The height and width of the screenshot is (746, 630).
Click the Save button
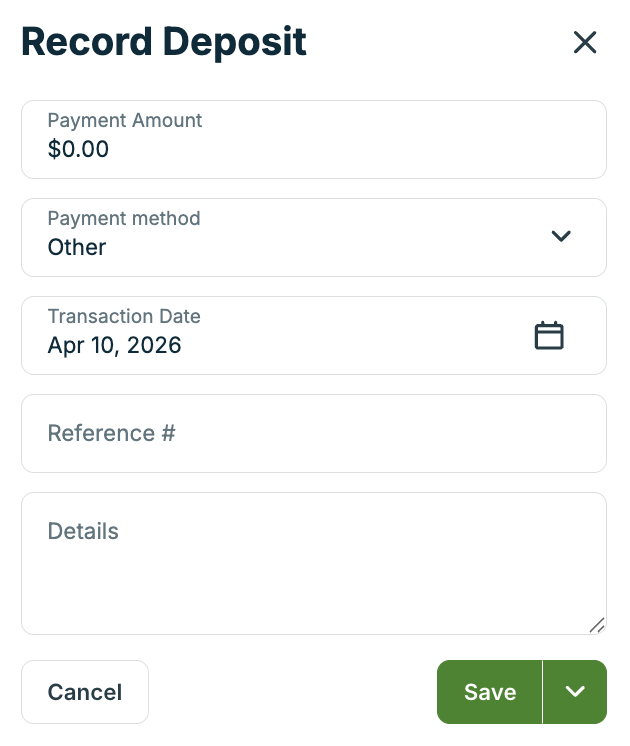[490, 692]
